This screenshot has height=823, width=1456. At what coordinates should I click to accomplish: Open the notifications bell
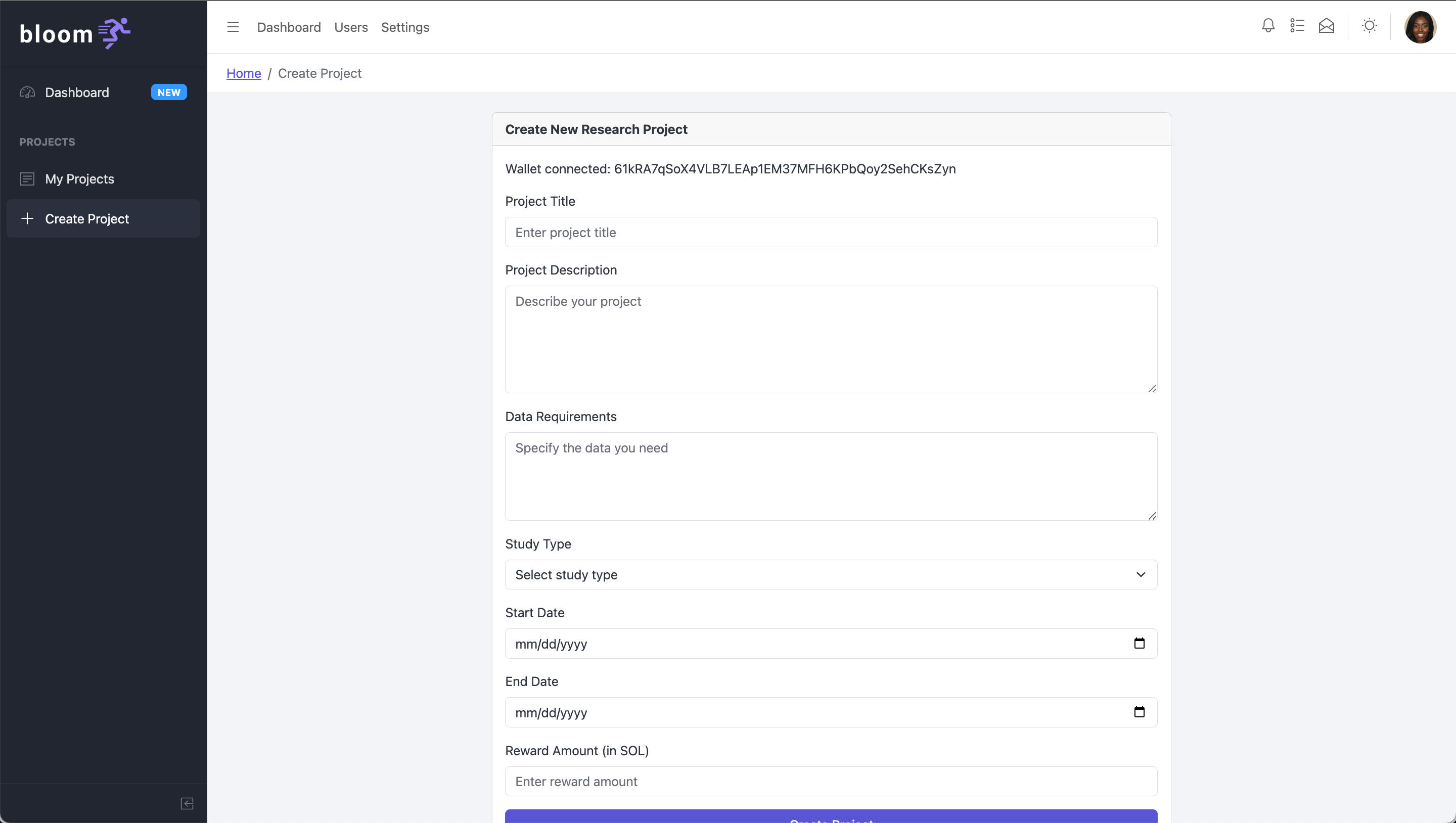click(x=1268, y=26)
